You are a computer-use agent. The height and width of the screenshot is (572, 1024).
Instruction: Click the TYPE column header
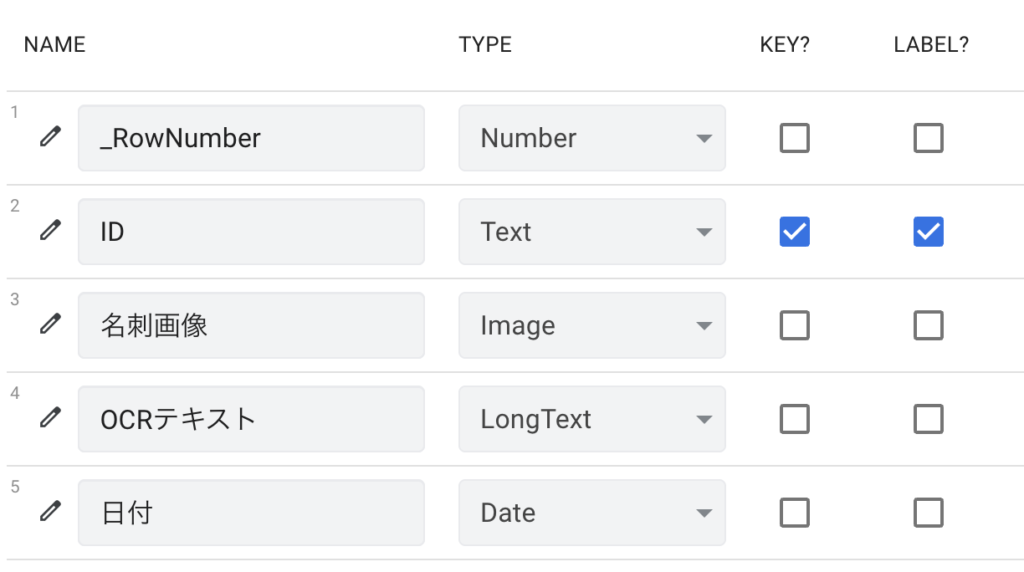485,45
